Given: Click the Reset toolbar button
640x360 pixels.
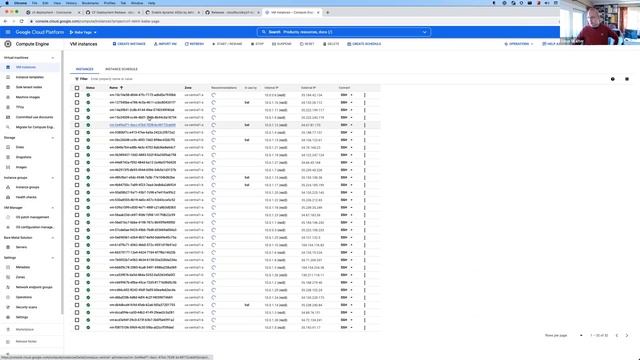Looking at the screenshot, I should click(307, 44).
